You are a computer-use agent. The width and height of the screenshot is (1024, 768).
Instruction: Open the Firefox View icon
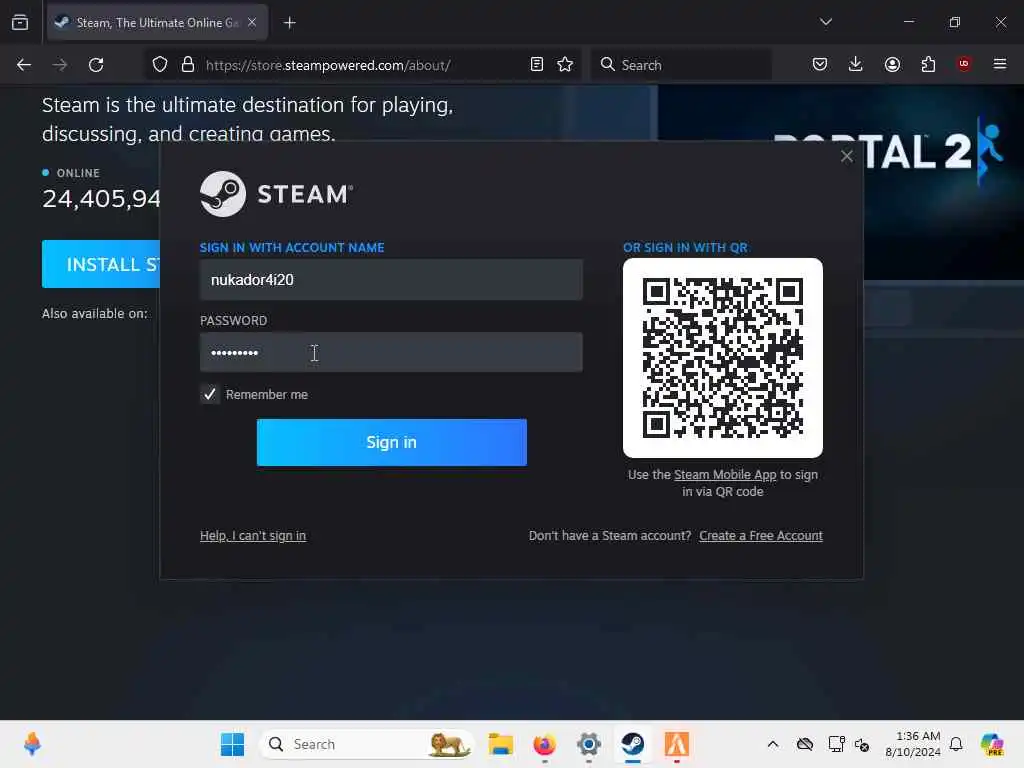(20, 22)
